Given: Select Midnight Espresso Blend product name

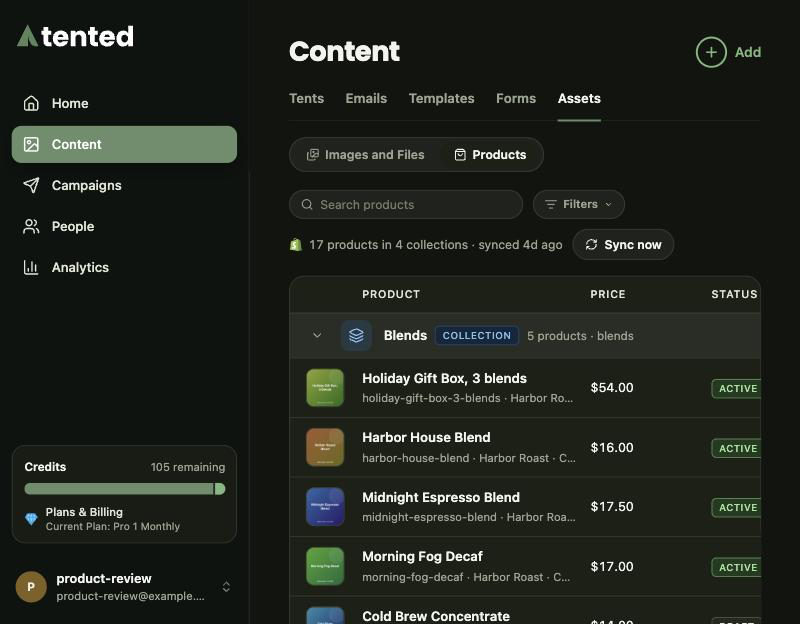Looking at the screenshot, I should [x=441, y=497].
